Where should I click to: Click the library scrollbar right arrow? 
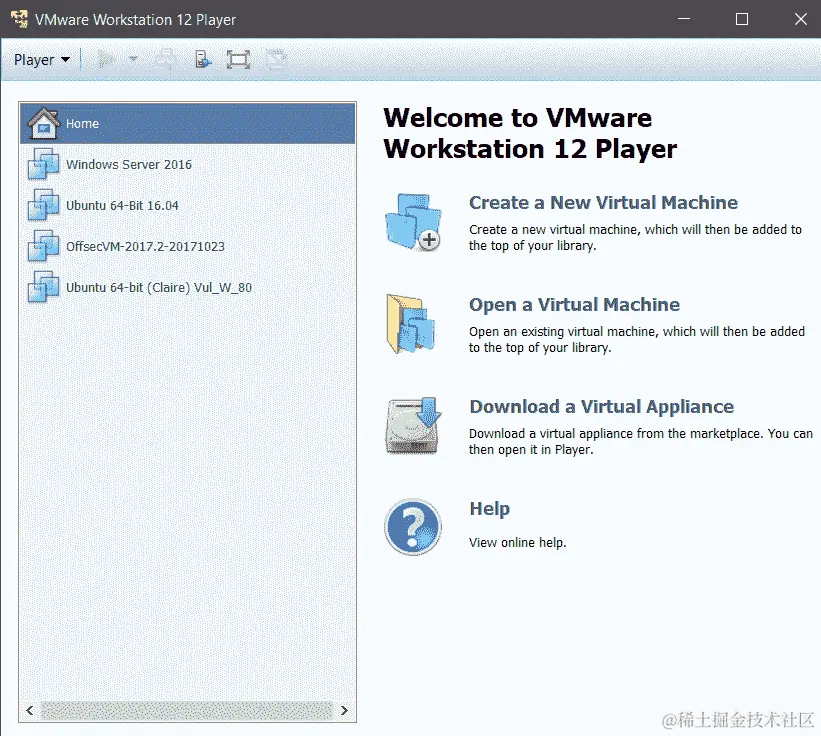[x=344, y=710]
